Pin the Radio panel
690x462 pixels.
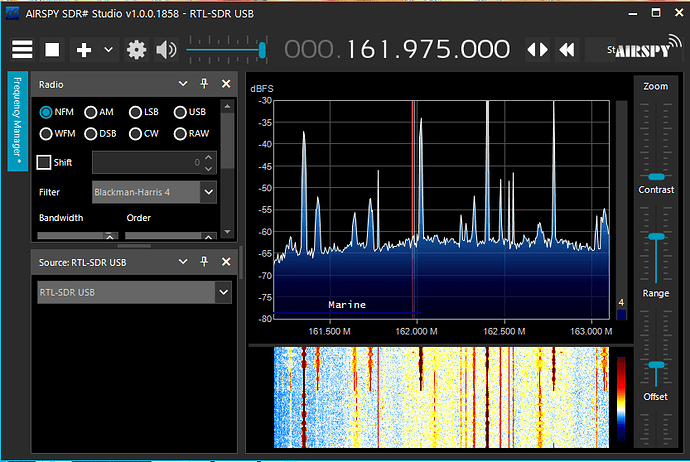click(x=205, y=85)
